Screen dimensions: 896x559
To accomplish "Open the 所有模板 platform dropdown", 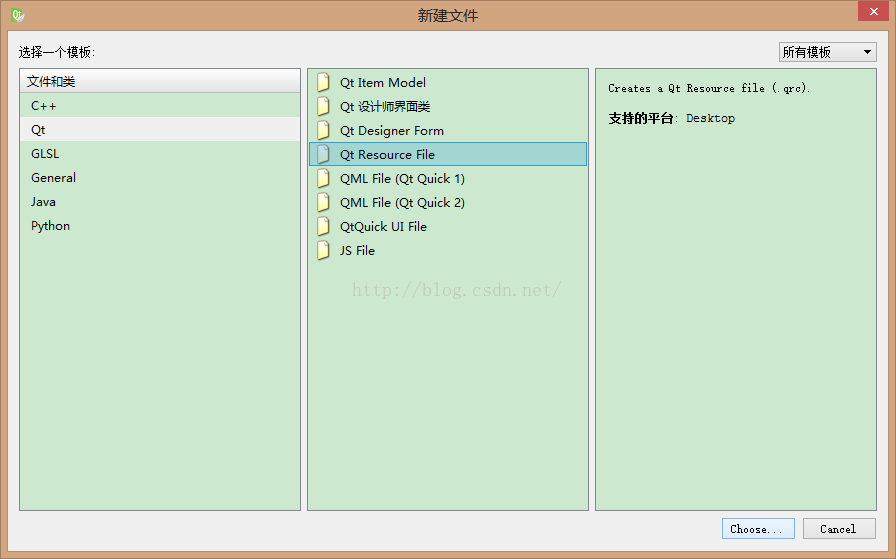I will click(x=827, y=52).
